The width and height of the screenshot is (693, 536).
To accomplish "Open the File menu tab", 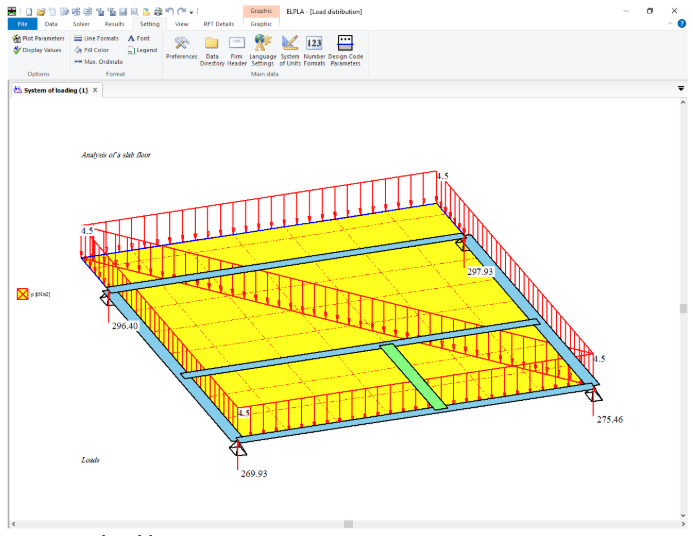I will click(23, 24).
